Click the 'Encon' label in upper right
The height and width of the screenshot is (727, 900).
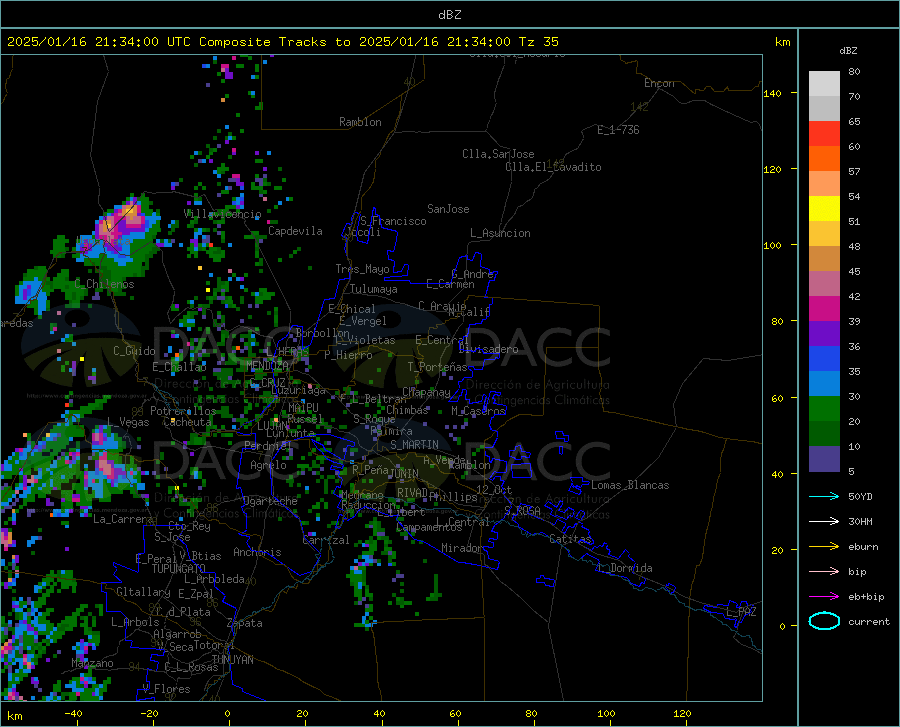coord(659,83)
